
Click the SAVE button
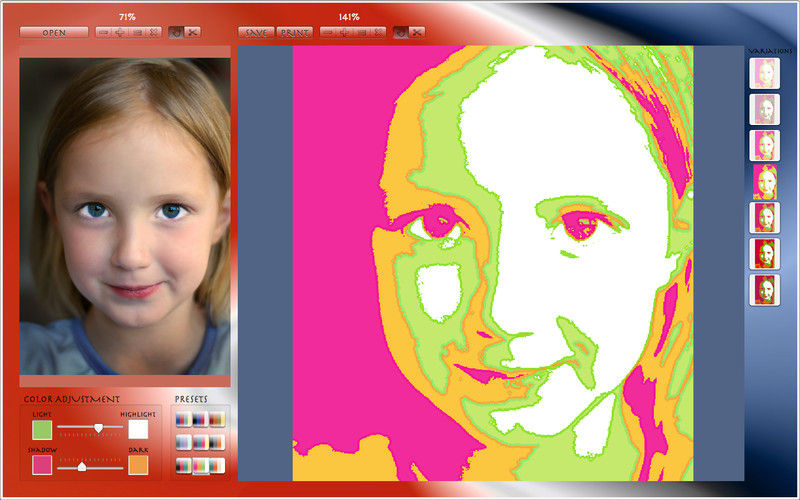point(256,32)
